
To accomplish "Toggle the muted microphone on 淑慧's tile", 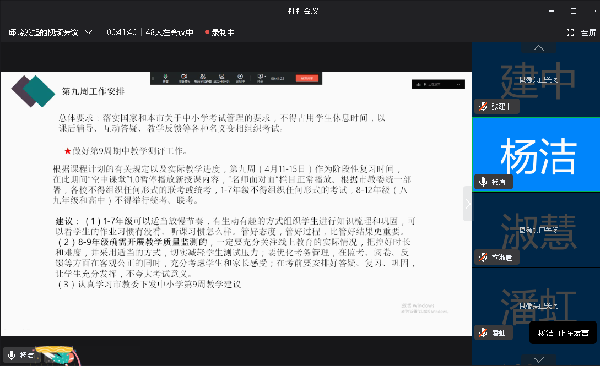I will point(483,257).
